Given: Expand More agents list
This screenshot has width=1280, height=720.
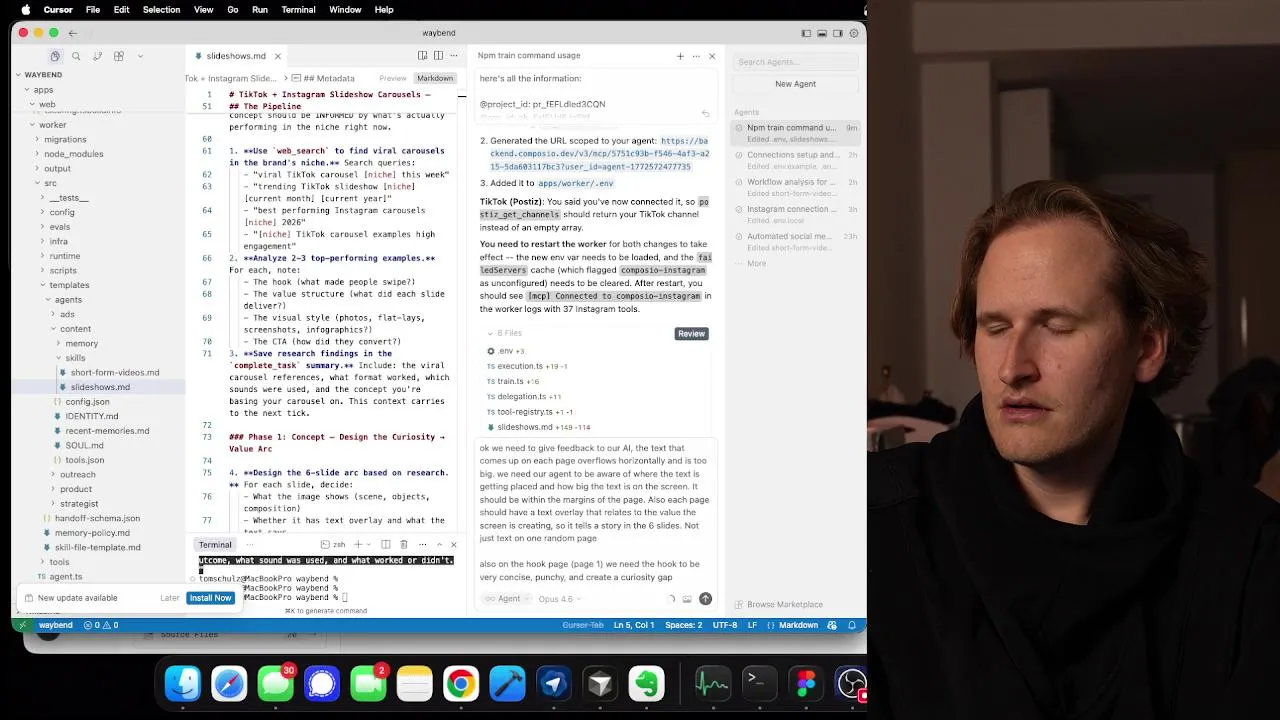Looking at the screenshot, I should point(756,264).
